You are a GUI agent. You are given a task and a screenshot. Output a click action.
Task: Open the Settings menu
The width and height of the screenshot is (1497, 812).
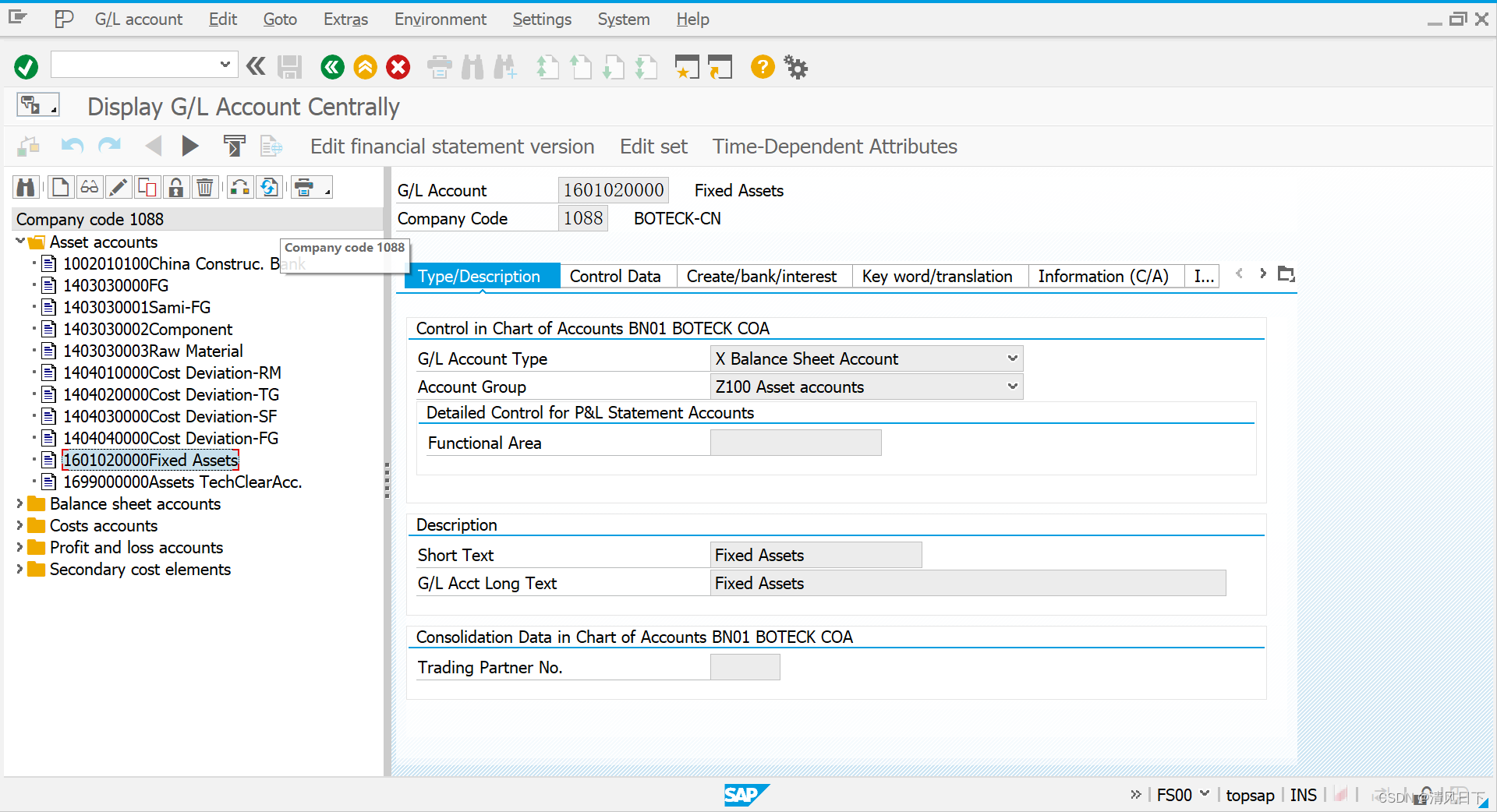point(542,19)
